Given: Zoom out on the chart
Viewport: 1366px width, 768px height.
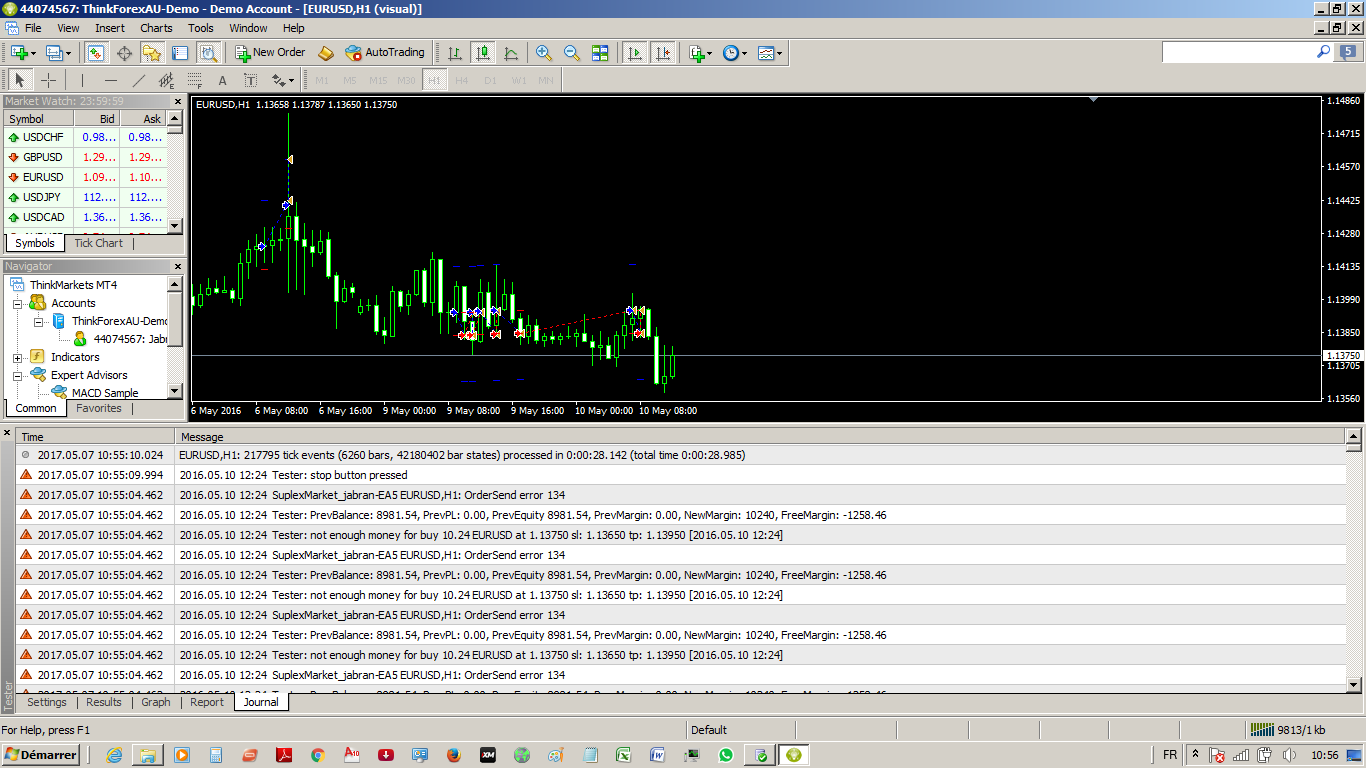Looking at the screenshot, I should [x=572, y=53].
